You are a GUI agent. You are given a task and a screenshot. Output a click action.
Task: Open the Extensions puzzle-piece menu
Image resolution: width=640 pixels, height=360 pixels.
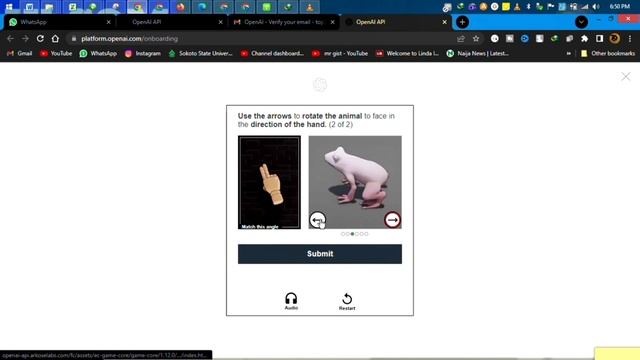584,38
